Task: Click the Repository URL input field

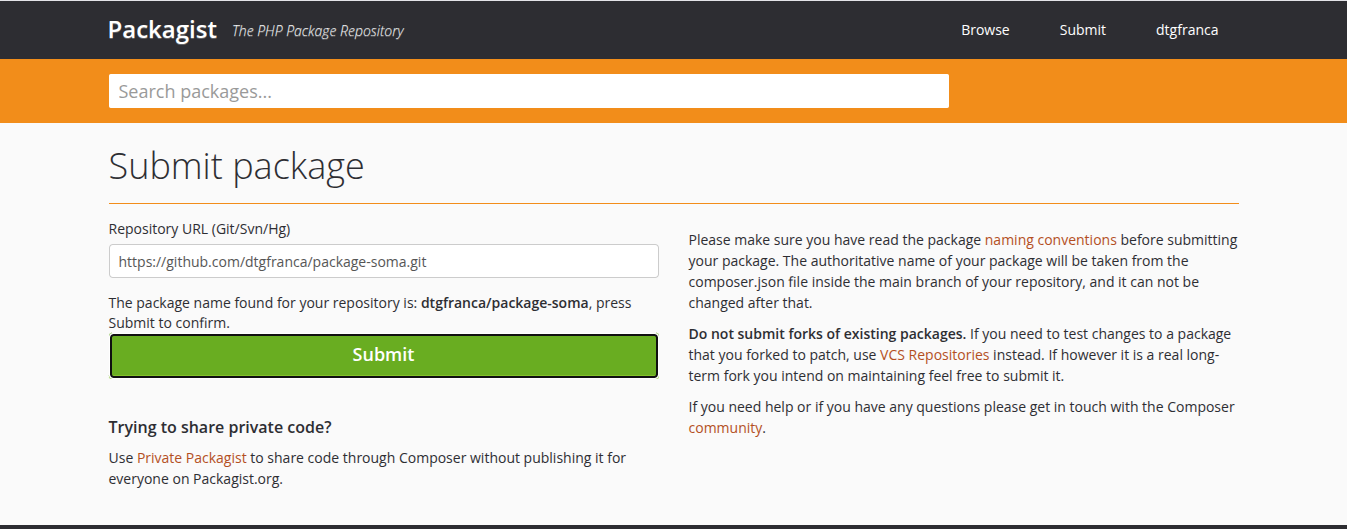Action: pos(383,261)
